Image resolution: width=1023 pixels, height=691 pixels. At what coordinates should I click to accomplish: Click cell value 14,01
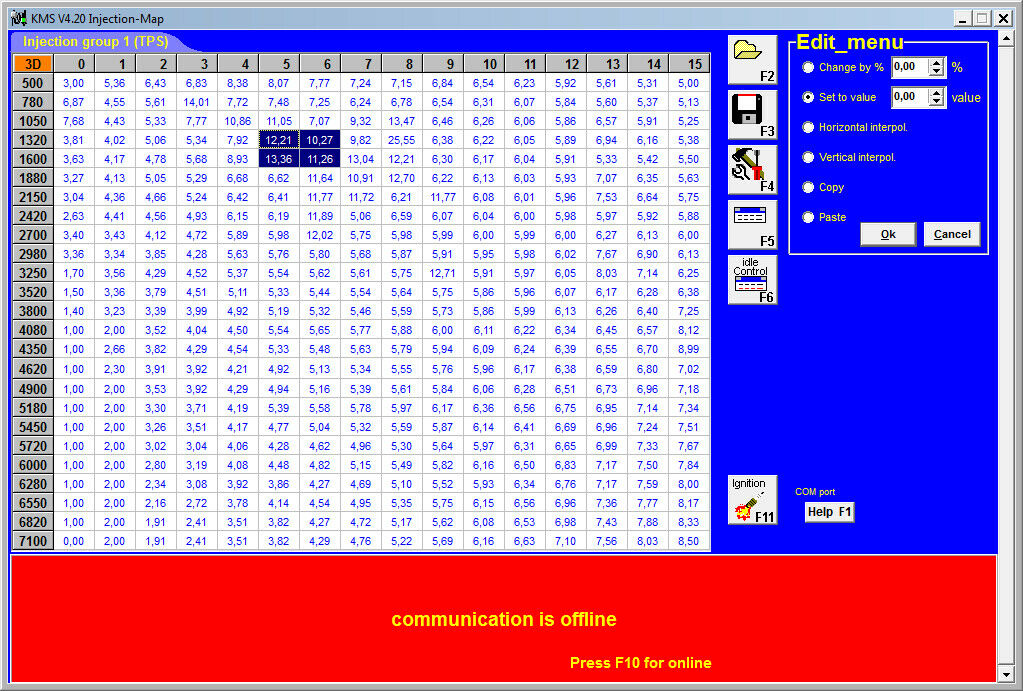(x=197, y=102)
